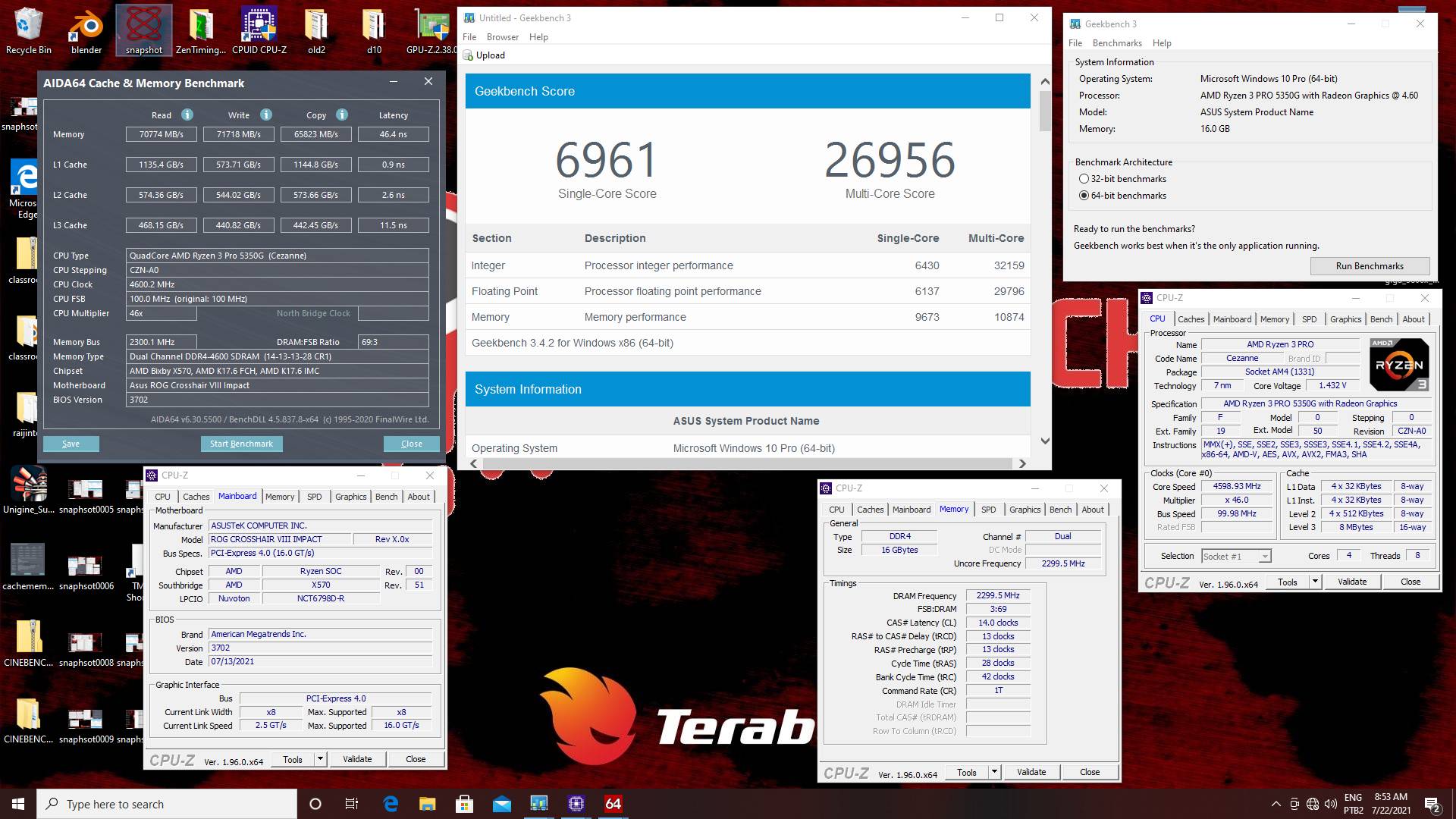Click the Copy info icon in AIDA64
The width and height of the screenshot is (1456, 819).
click(342, 115)
